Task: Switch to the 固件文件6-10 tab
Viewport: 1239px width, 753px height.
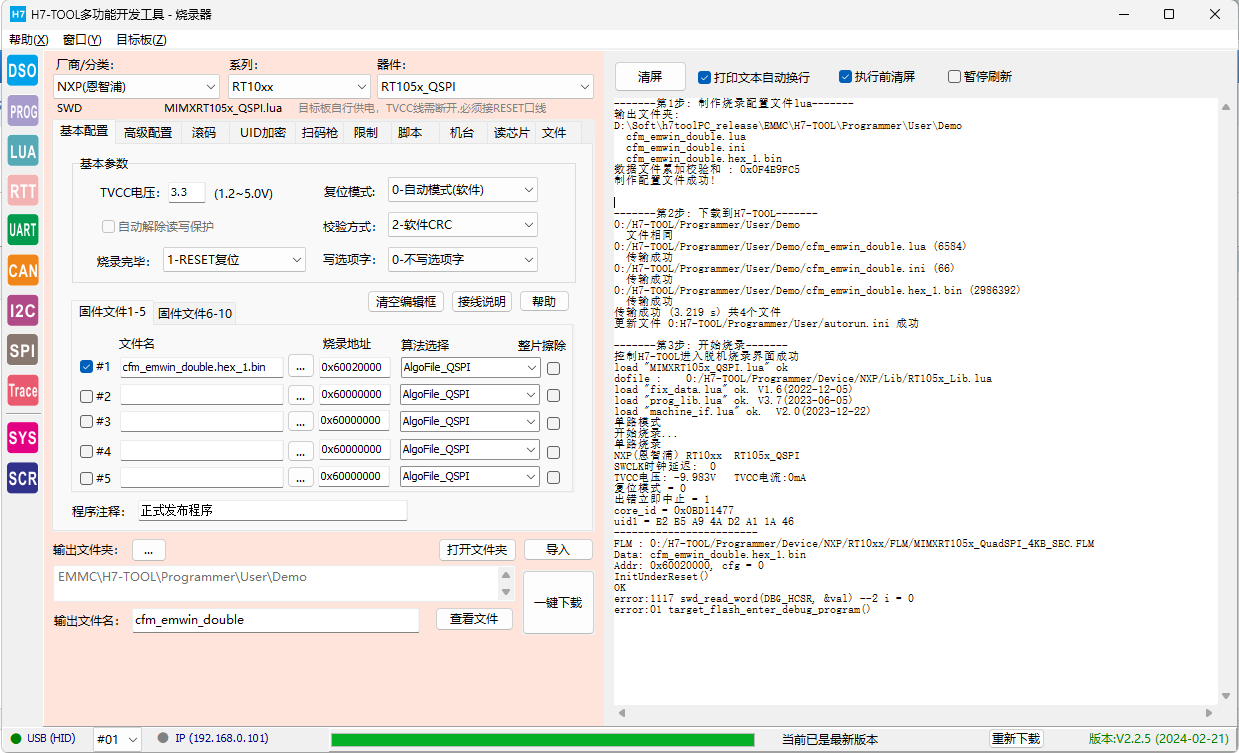Action: [195, 314]
